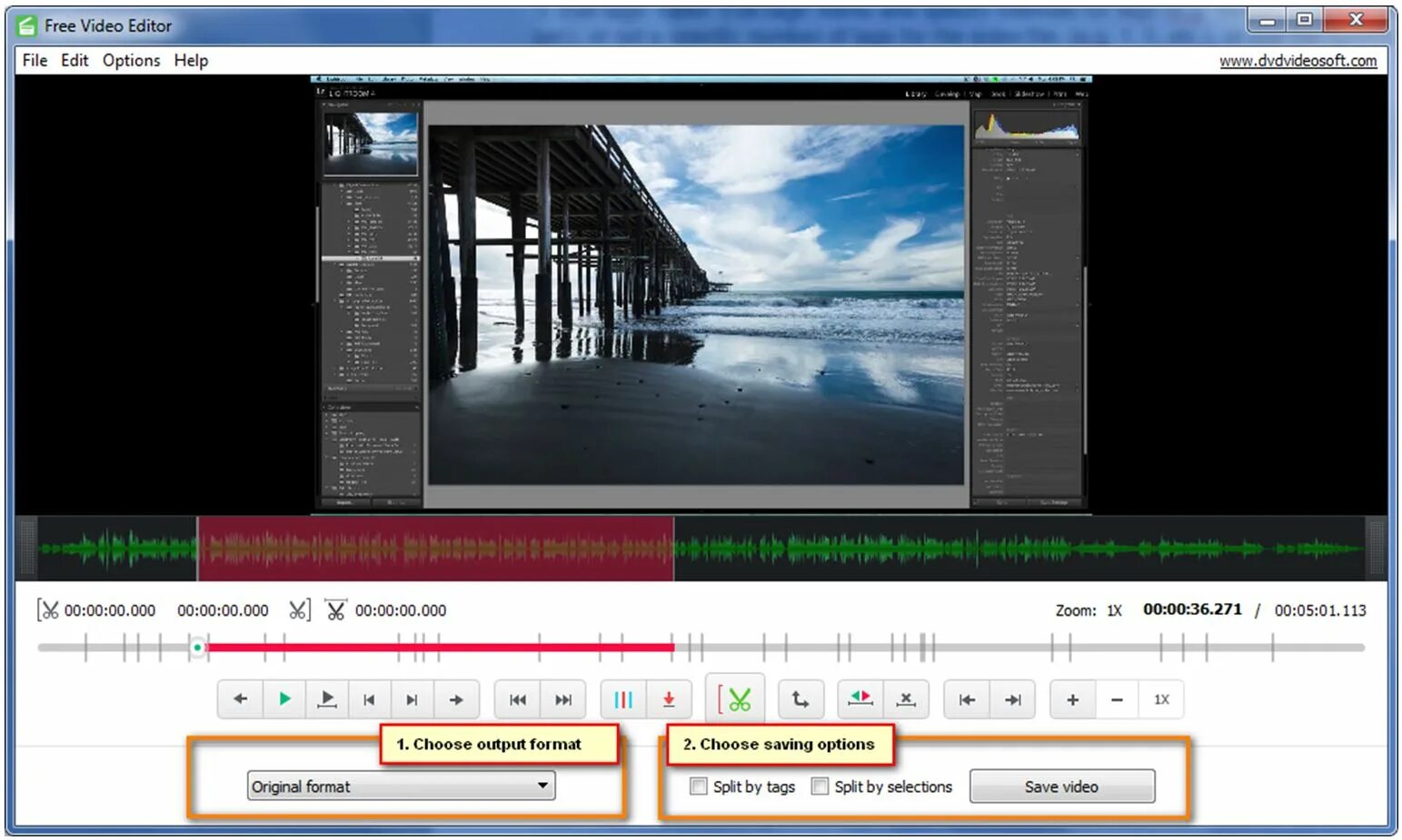The width and height of the screenshot is (1402, 840).
Task: Click left grip handle of waveform
Action: tap(26, 548)
